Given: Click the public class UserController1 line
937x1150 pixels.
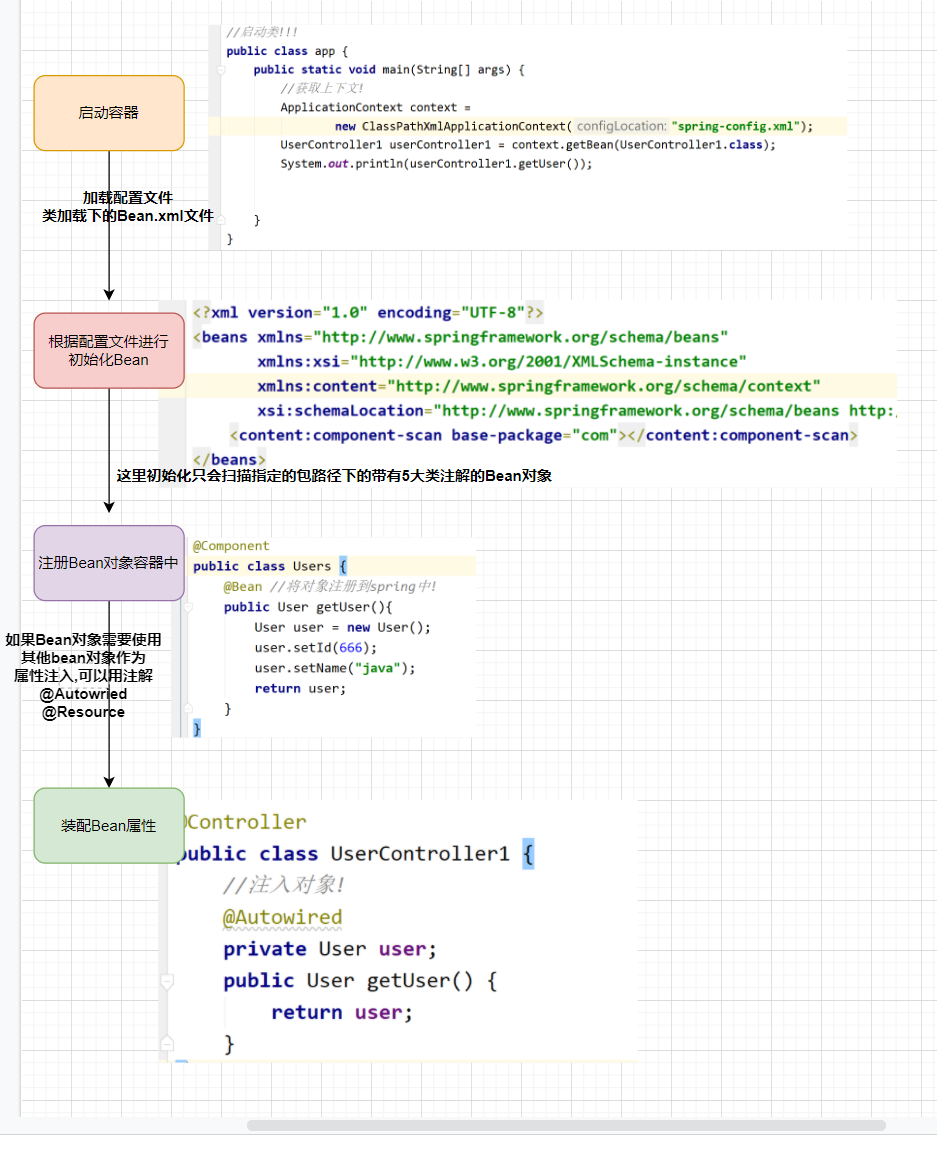Looking at the screenshot, I should (355, 854).
